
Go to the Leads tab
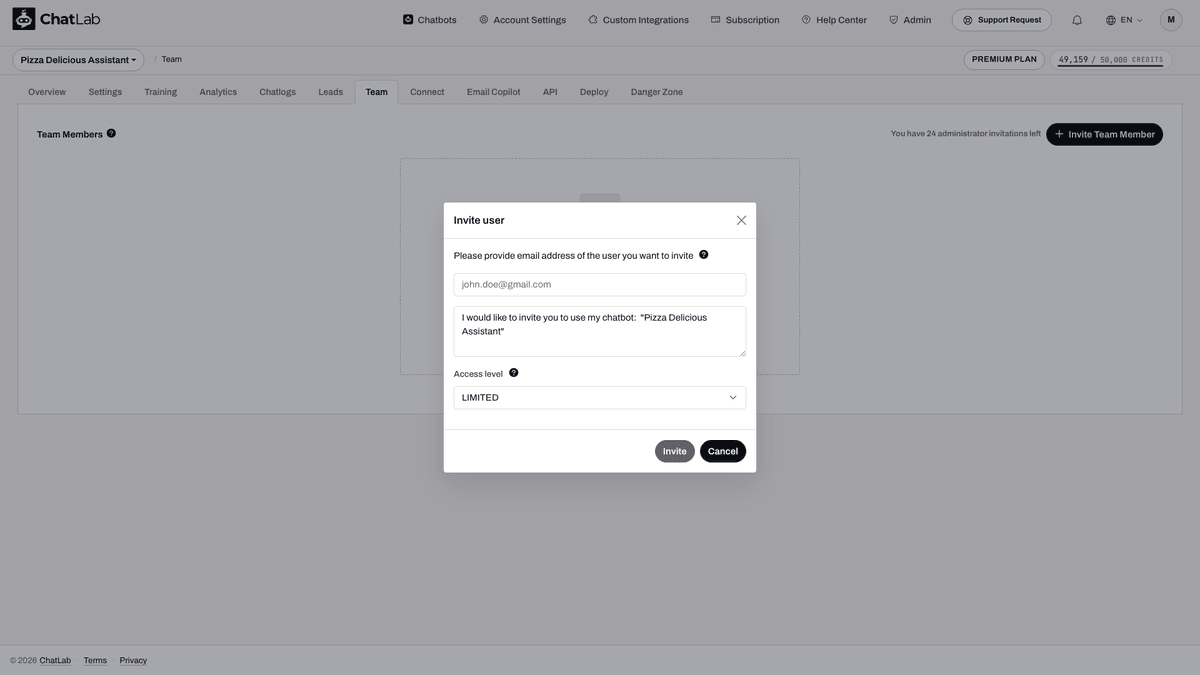coord(331,92)
